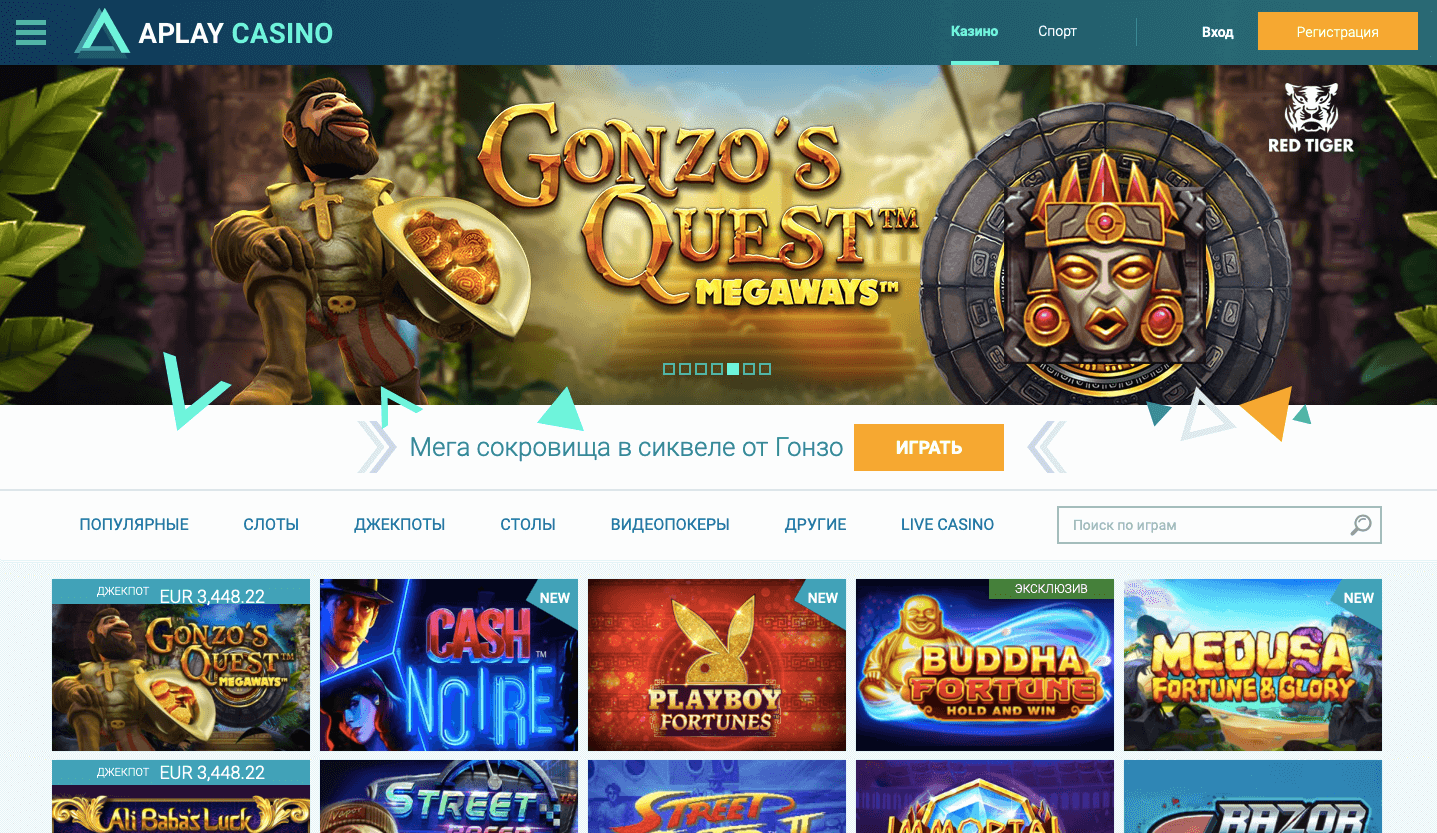Click the orange ИГРАТЬ button
Image resolution: width=1437 pixels, height=833 pixels.
coord(929,447)
